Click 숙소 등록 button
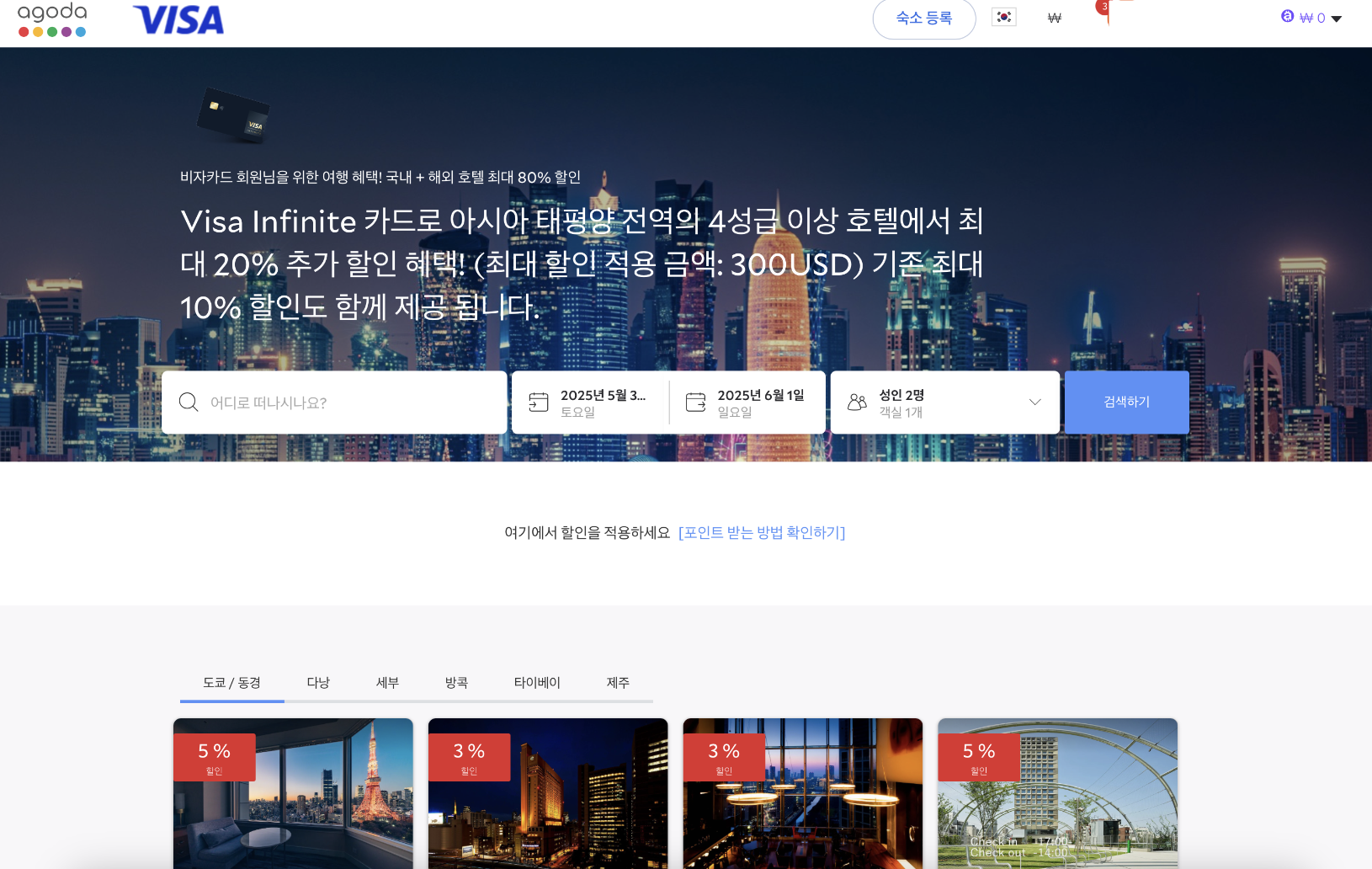1372x869 pixels. 924,19
